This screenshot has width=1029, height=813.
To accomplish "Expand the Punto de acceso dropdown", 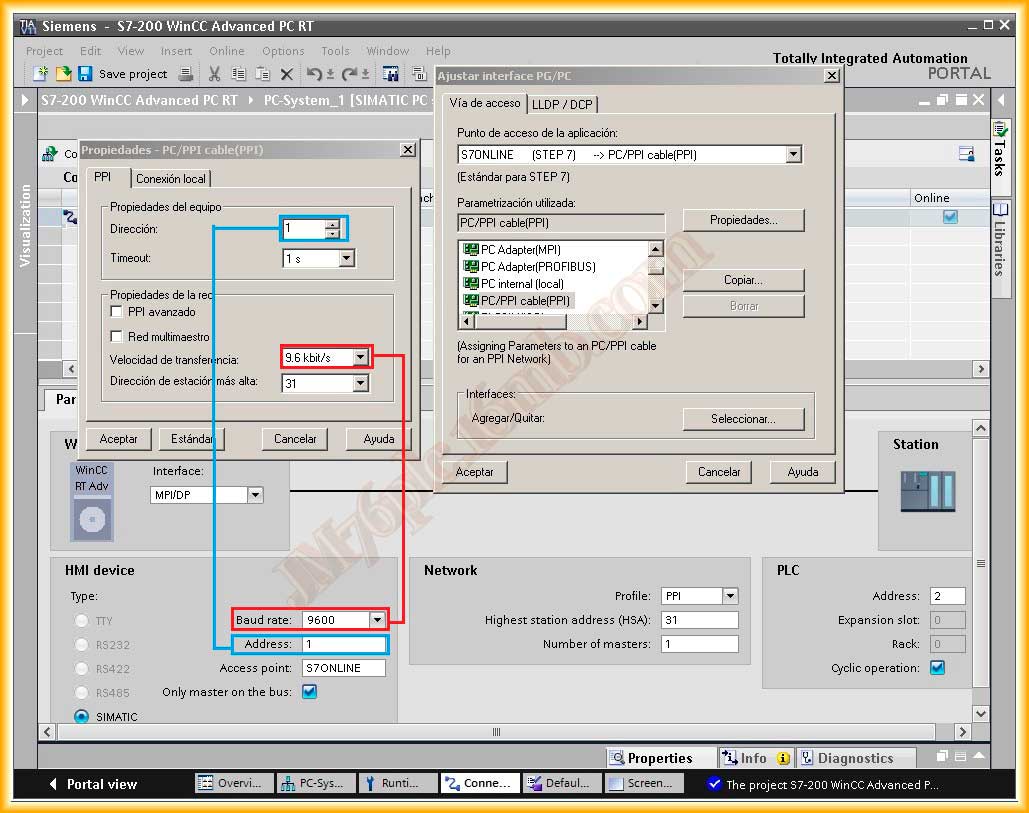I will [793, 155].
